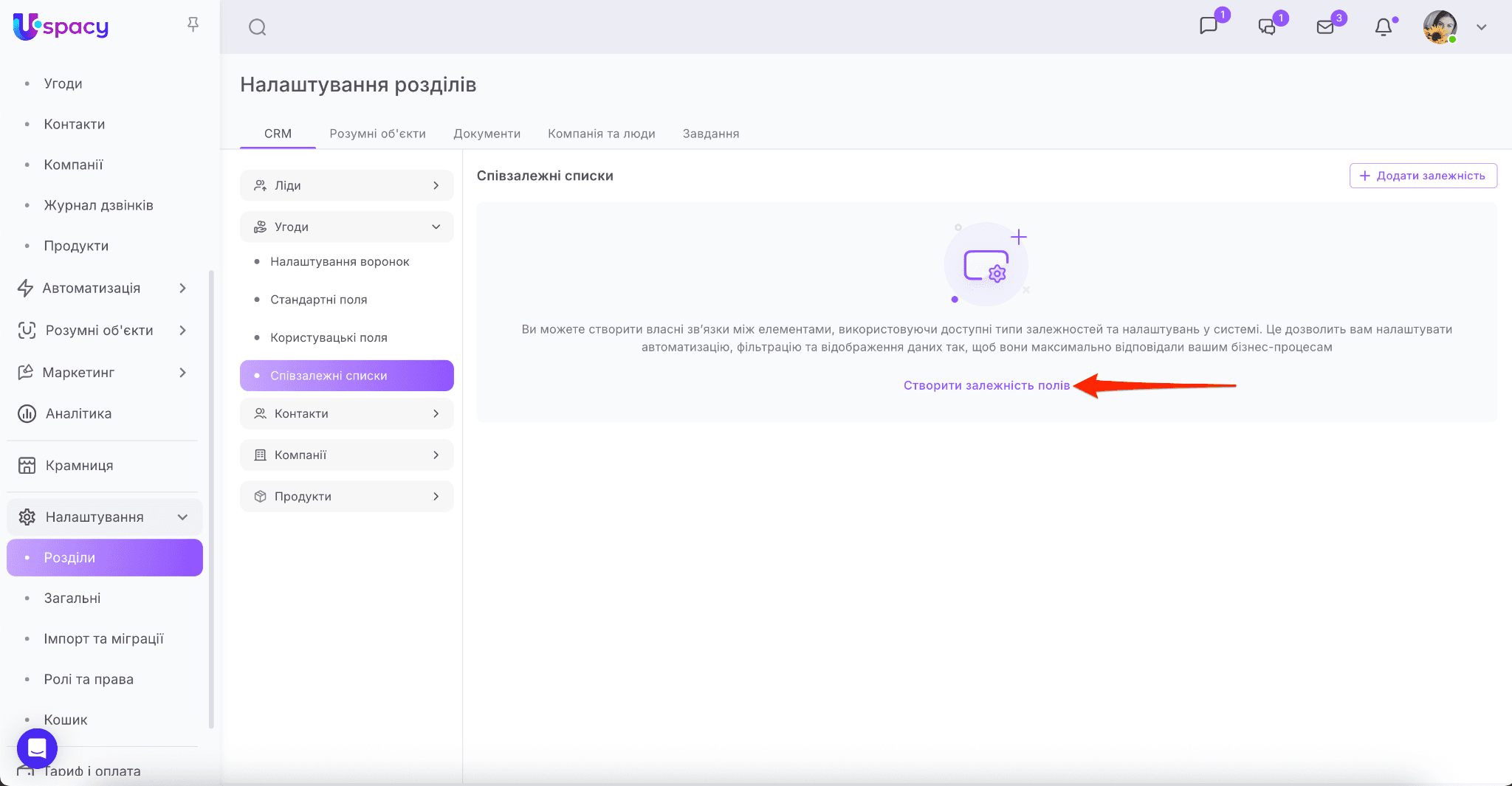Expand the user profile dropdown arrow
Viewport: 1512px width, 786px height.
1481,27
